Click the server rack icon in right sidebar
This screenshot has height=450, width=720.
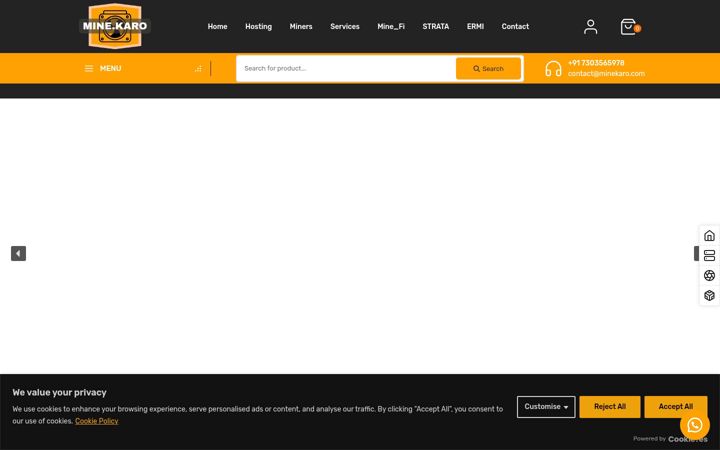point(709,255)
